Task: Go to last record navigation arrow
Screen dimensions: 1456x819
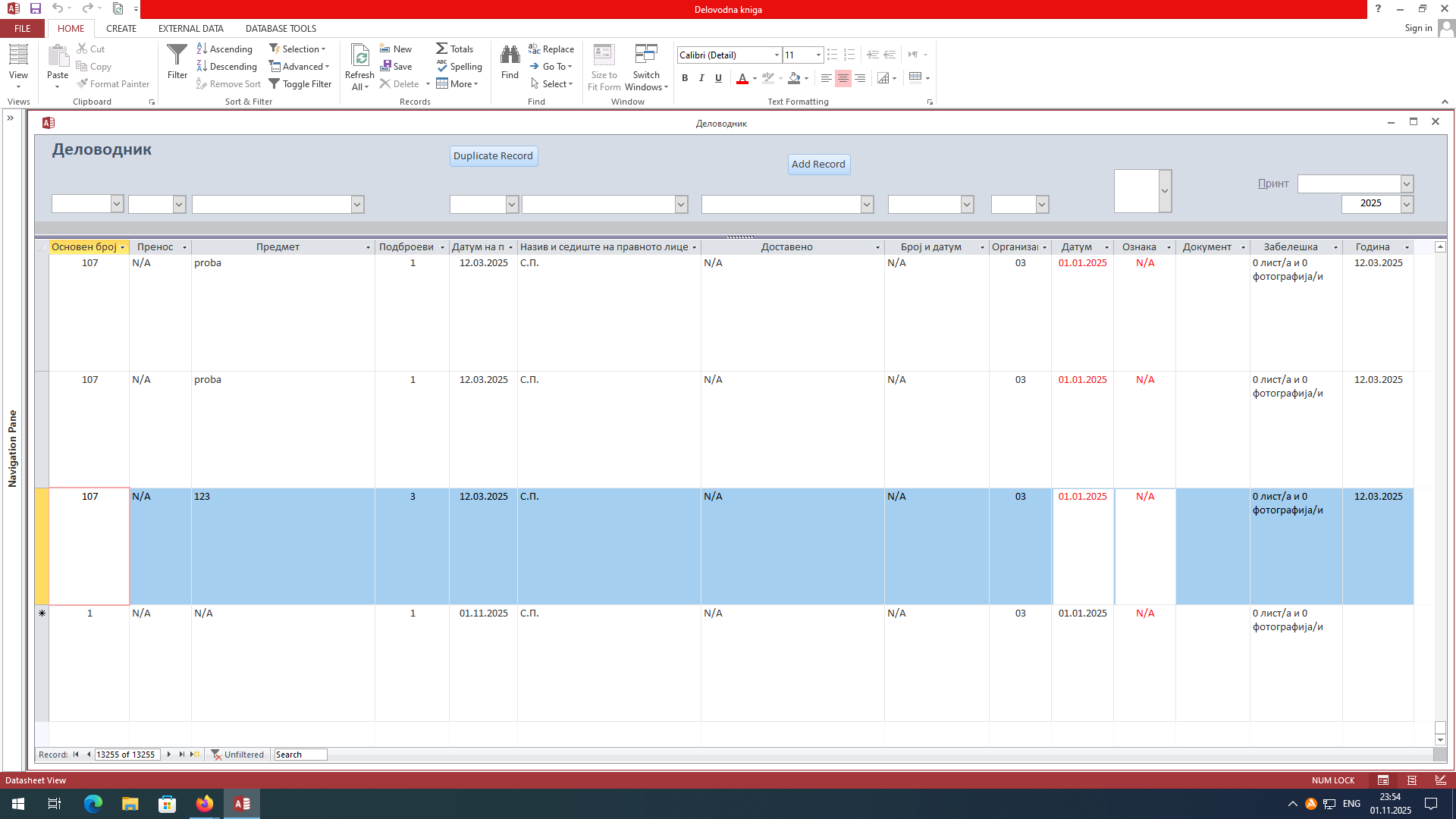Action: 181,755
